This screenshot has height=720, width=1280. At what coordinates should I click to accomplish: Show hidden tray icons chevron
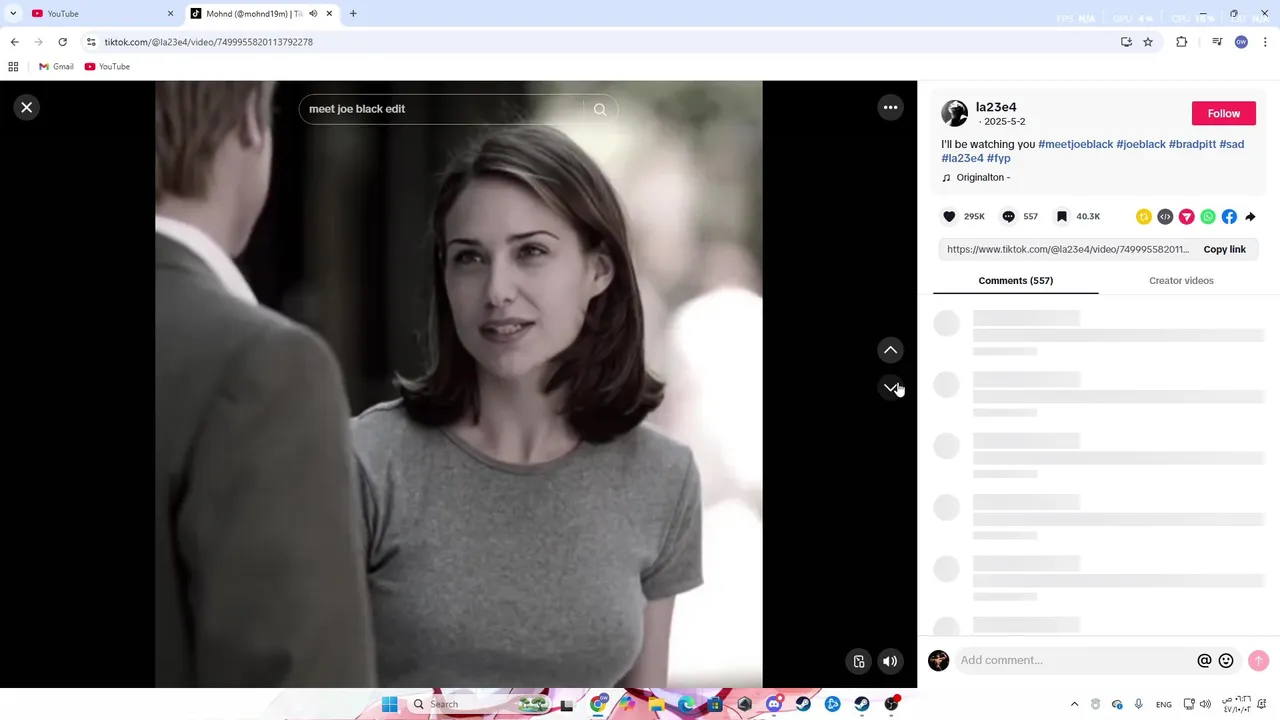1075,704
